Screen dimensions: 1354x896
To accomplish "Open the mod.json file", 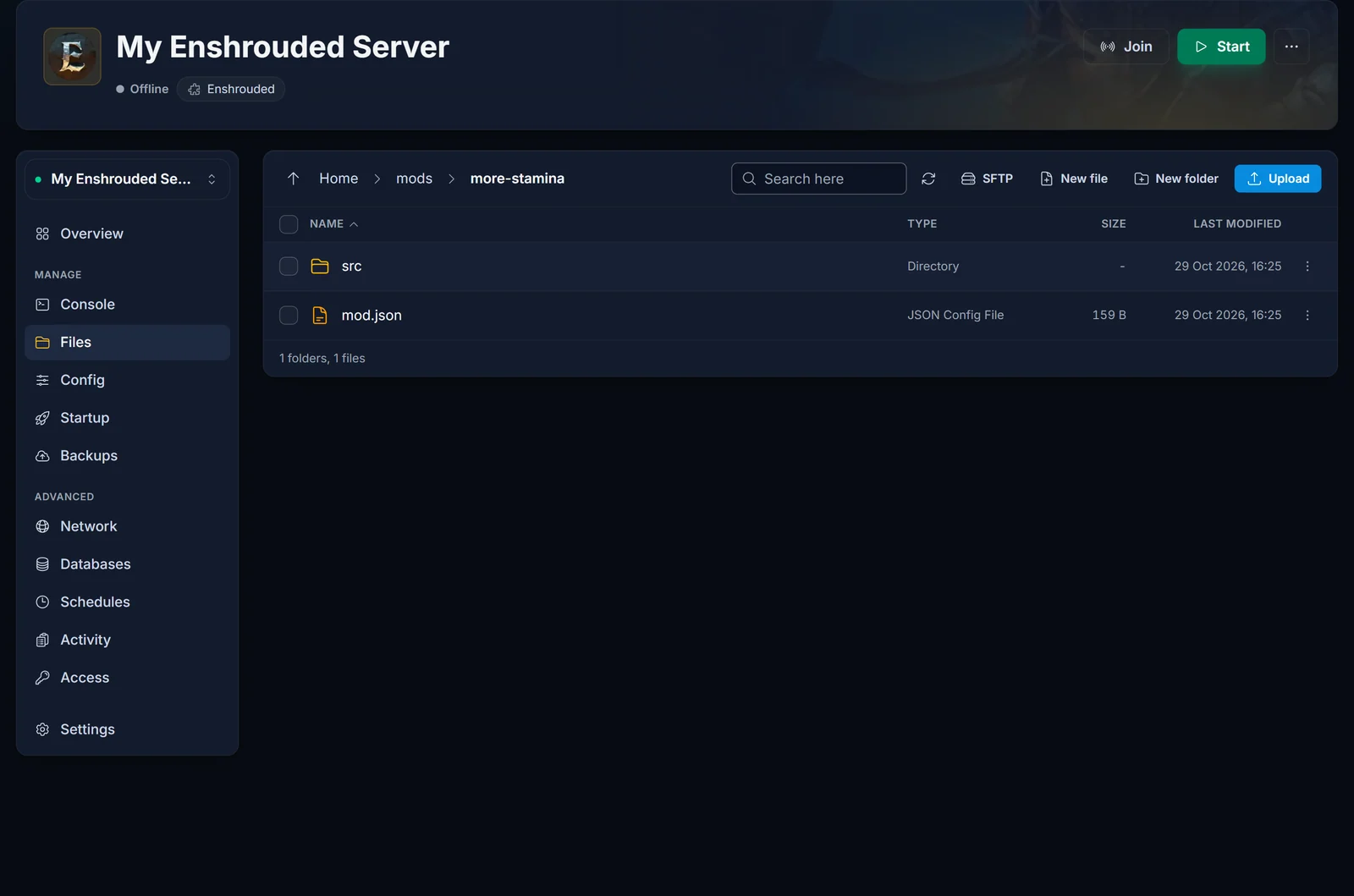I will [x=372, y=316].
